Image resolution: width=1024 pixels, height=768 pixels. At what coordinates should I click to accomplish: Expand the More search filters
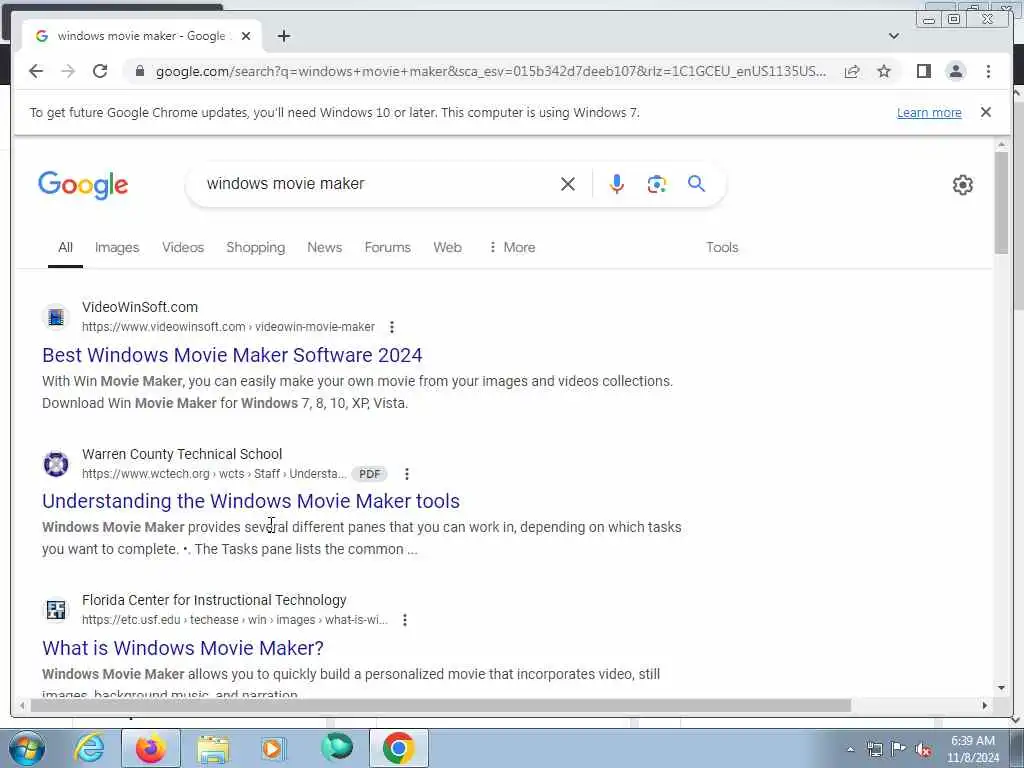click(x=512, y=248)
